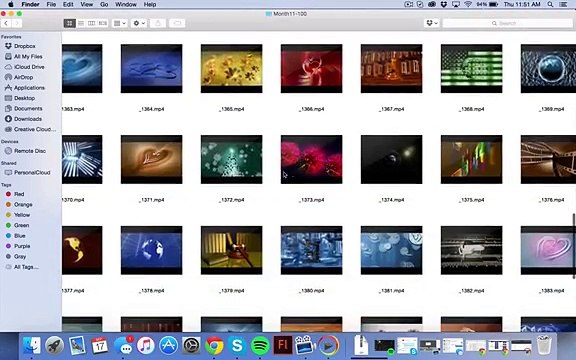Viewport: 576px width, 360px height.
Task: Switch to icon view in toolbar
Action: point(69,23)
